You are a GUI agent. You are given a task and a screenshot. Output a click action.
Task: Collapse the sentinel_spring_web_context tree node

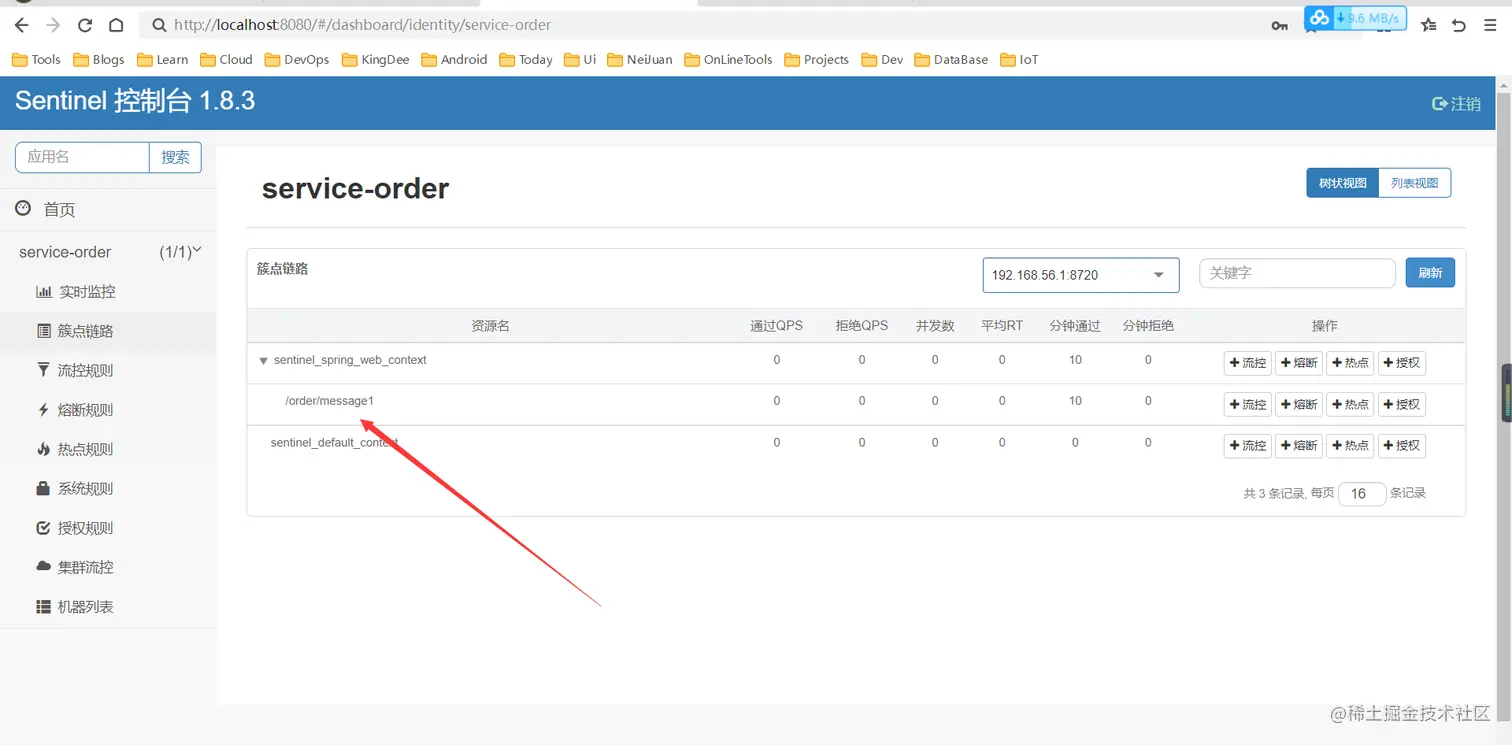point(263,361)
